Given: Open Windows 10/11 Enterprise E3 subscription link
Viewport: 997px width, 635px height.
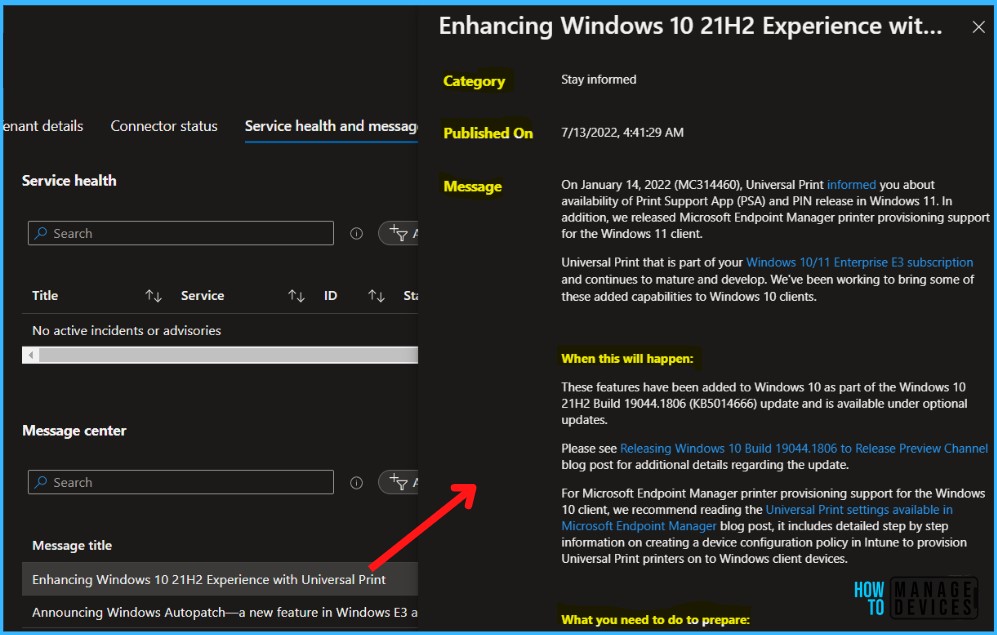Looking at the screenshot, I should click(x=859, y=263).
